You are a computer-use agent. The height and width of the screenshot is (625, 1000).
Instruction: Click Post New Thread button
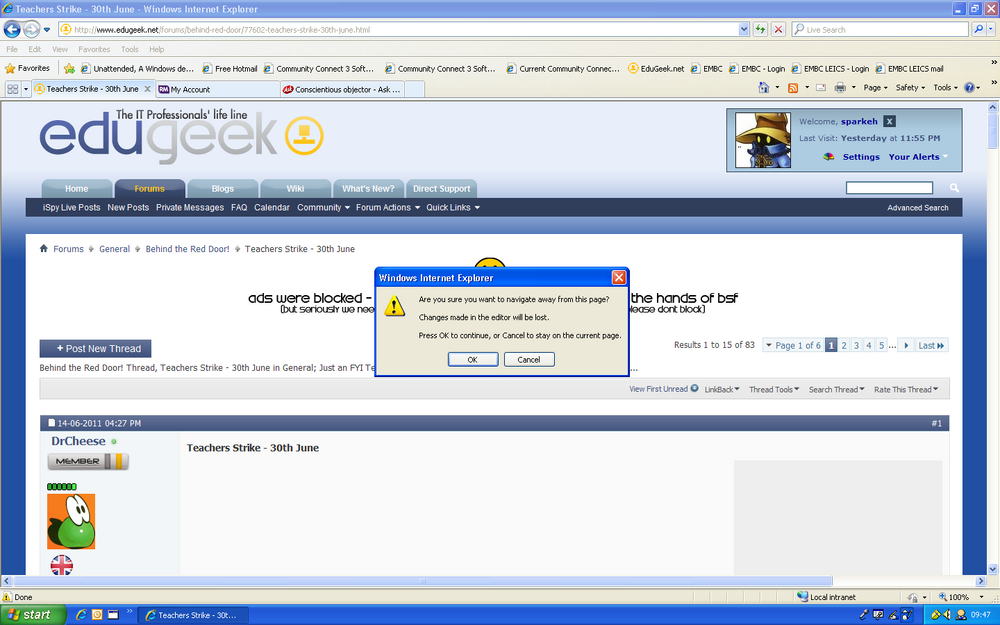[x=96, y=349]
